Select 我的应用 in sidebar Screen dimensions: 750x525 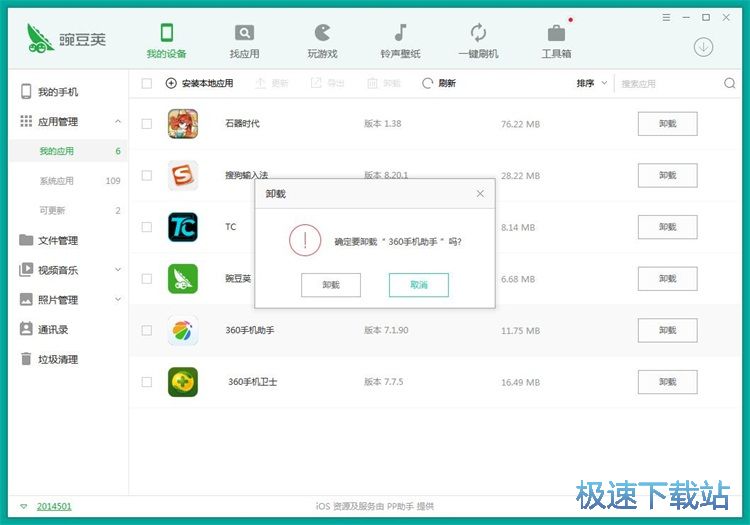coord(68,151)
